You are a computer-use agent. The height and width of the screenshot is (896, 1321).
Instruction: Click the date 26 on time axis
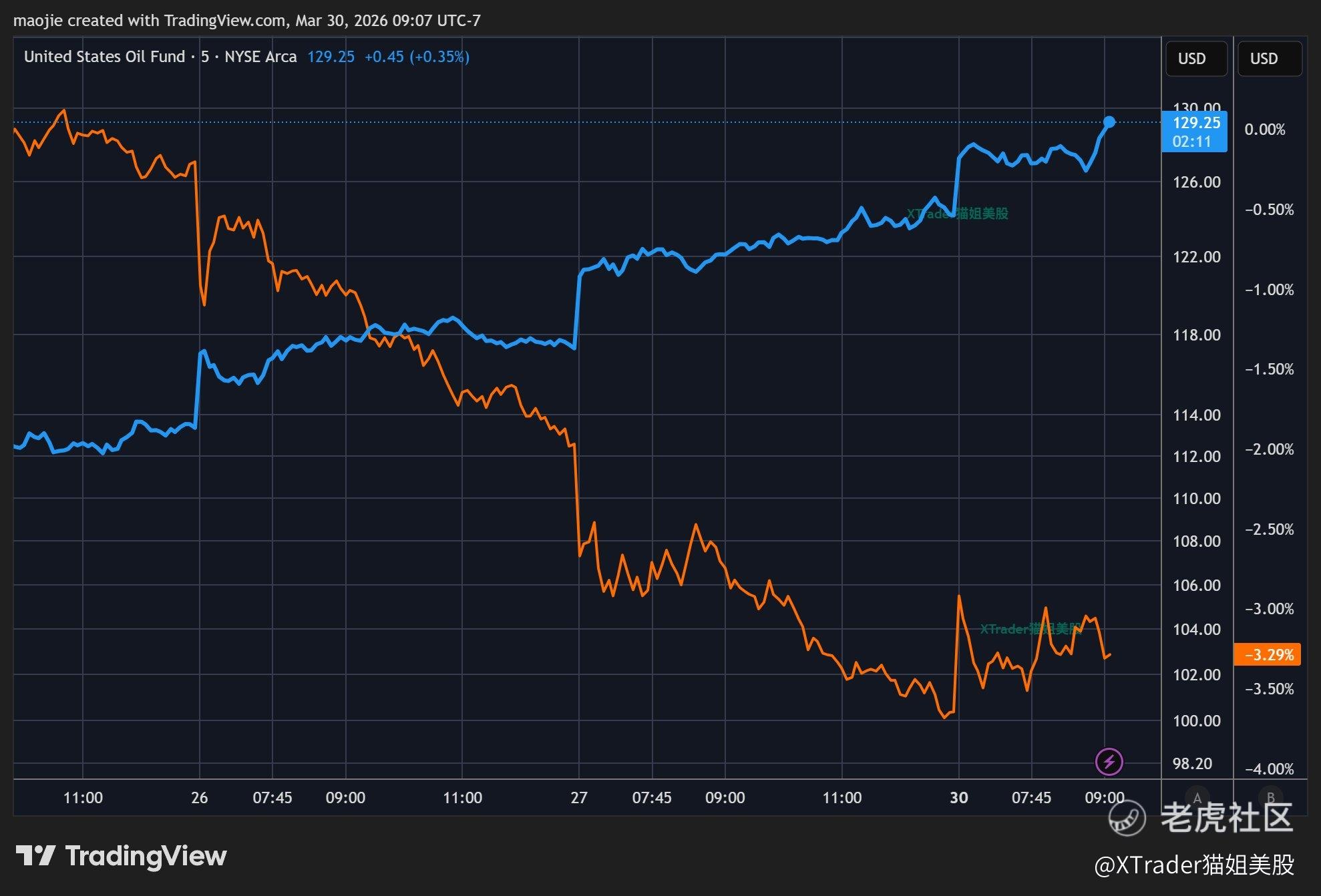click(x=199, y=797)
